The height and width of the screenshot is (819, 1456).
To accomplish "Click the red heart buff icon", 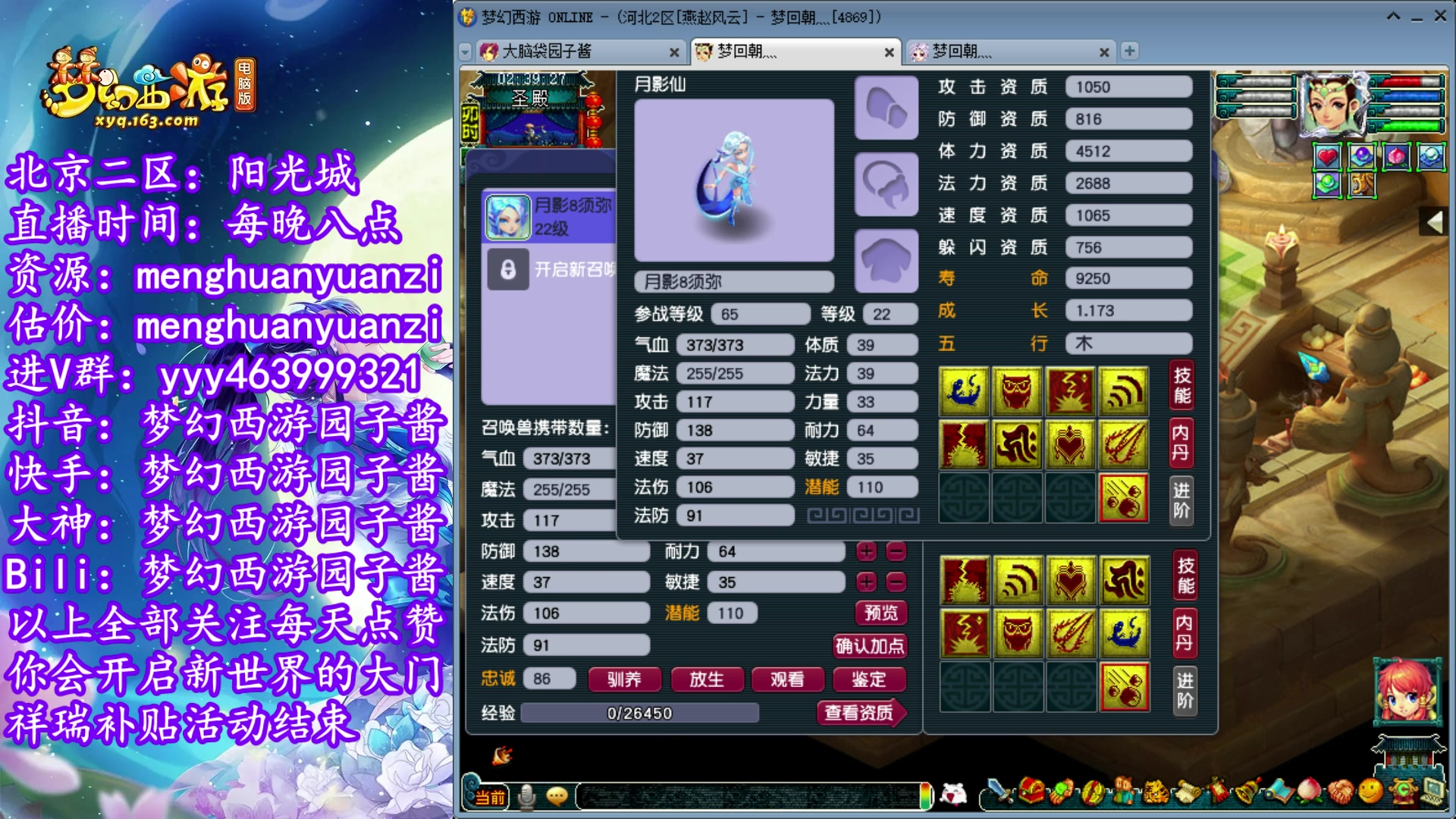I will pyautogui.click(x=1327, y=157).
